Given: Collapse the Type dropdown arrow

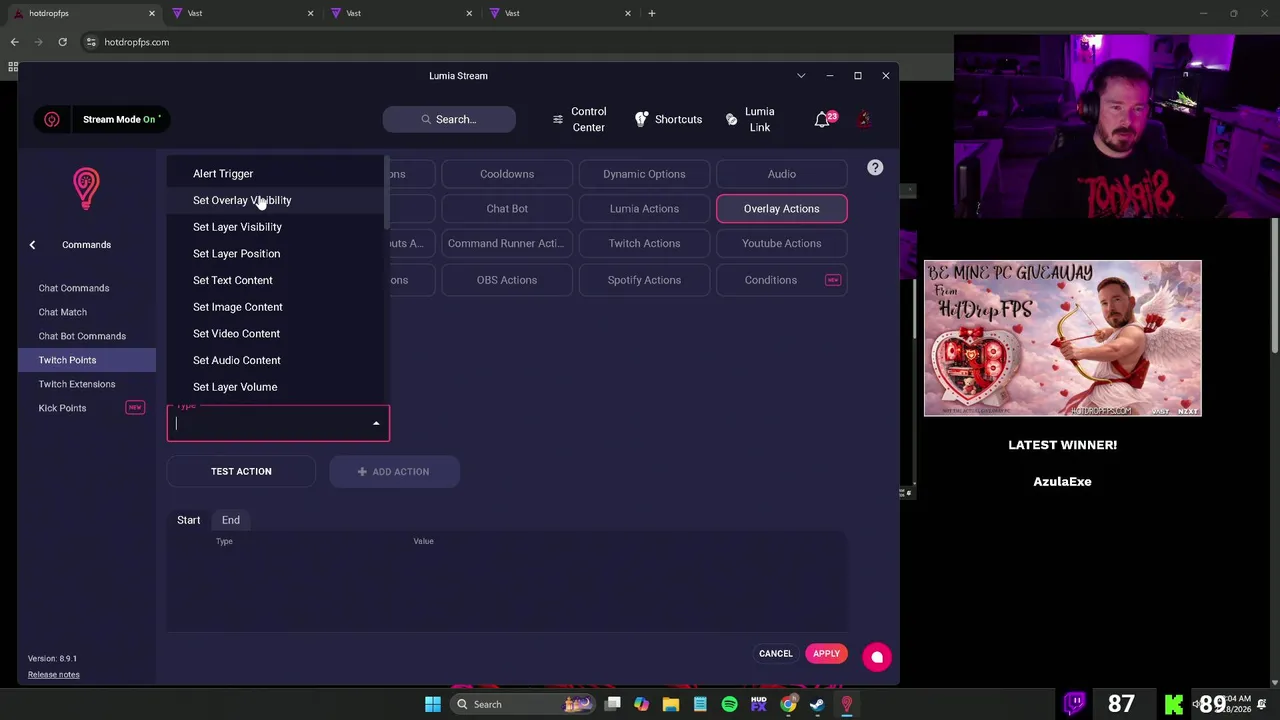Looking at the screenshot, I should (376, 424).
